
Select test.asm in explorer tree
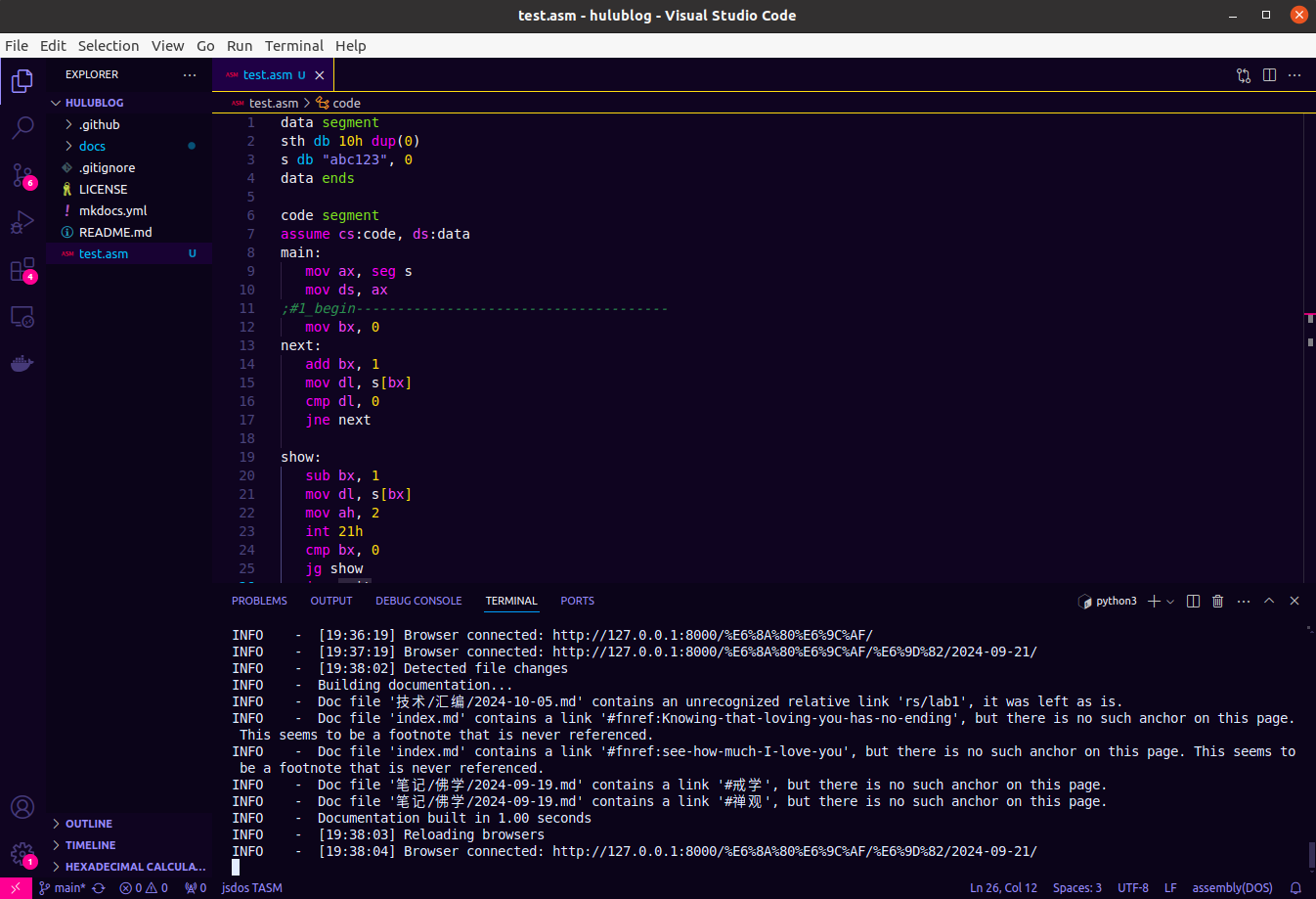click(x=129, y=253)
